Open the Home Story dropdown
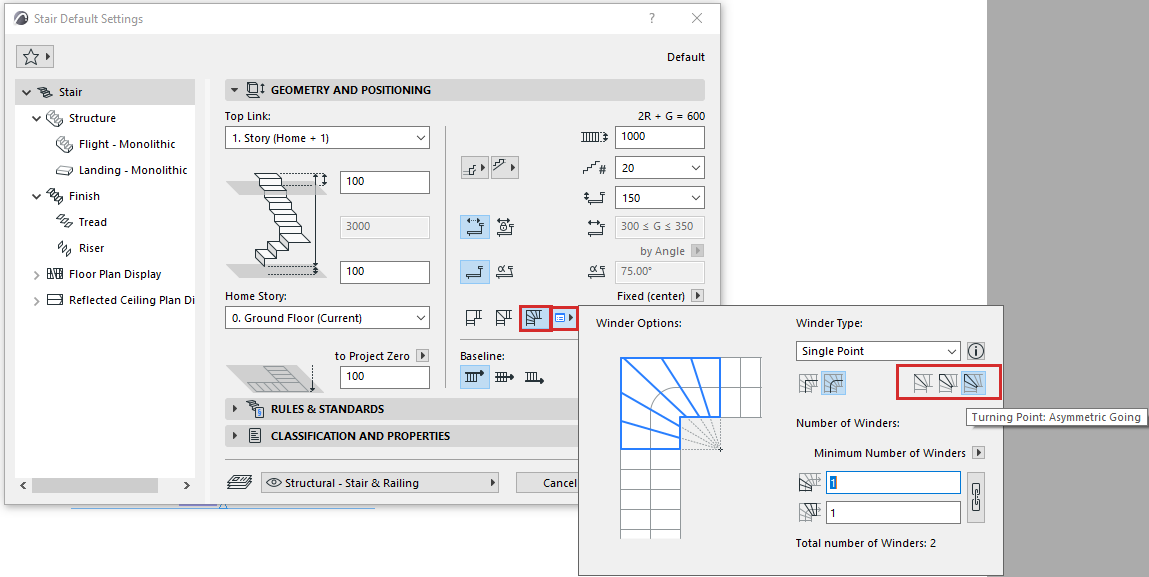This screenshot has height=577, width=1149. click(327, 318)
